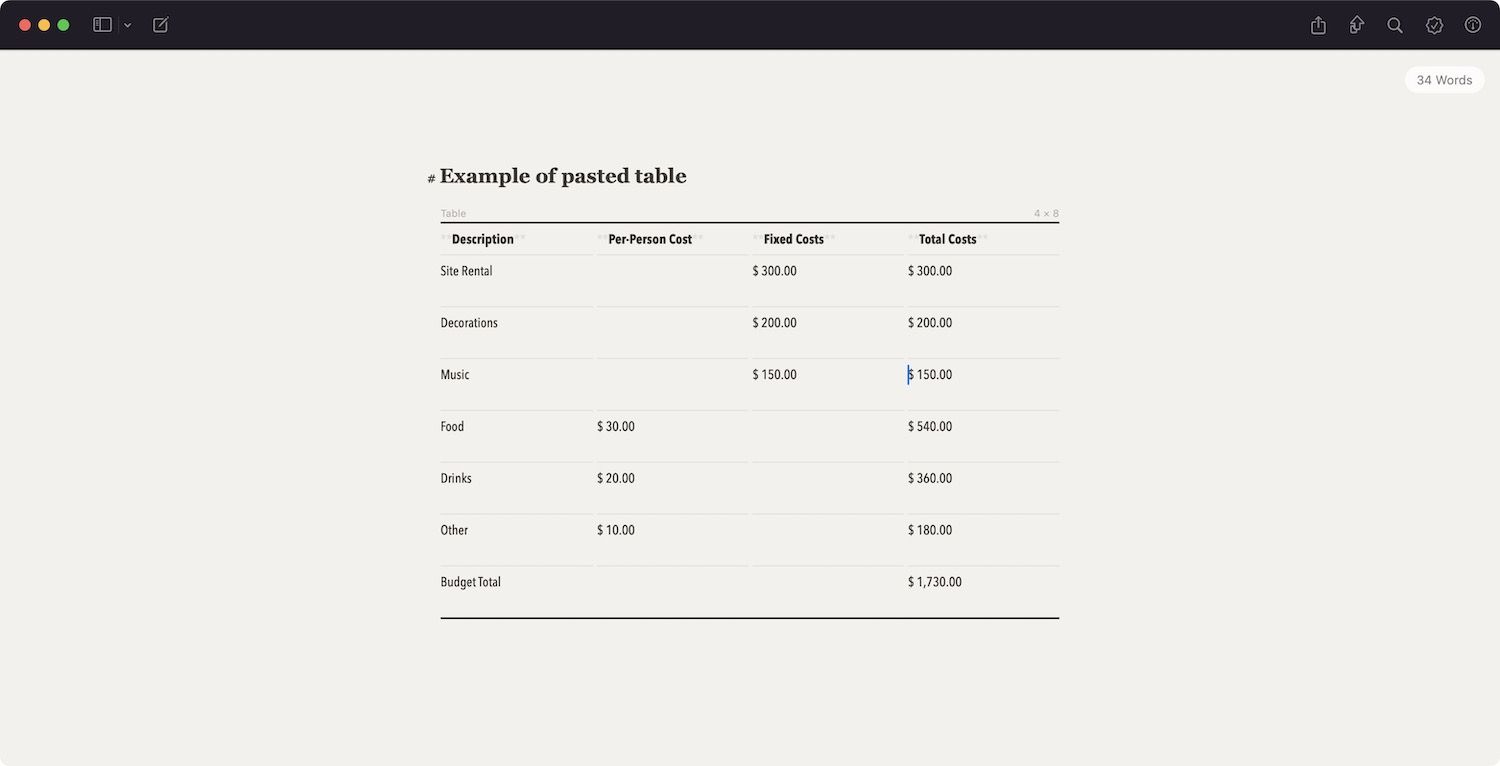Click the 'Budget Total' cell
1500x766 pixels.
coord(471,582)
